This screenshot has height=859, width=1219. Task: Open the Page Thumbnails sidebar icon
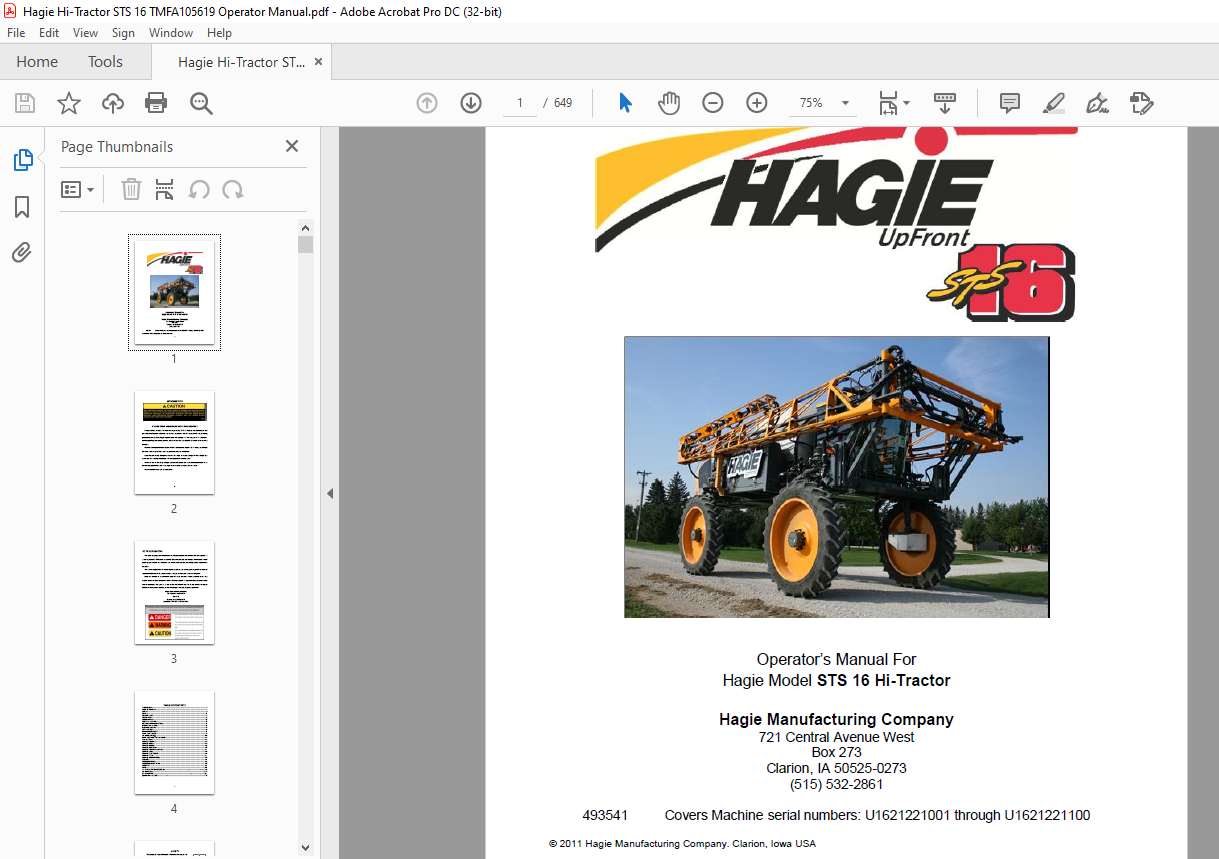(22, 160)
